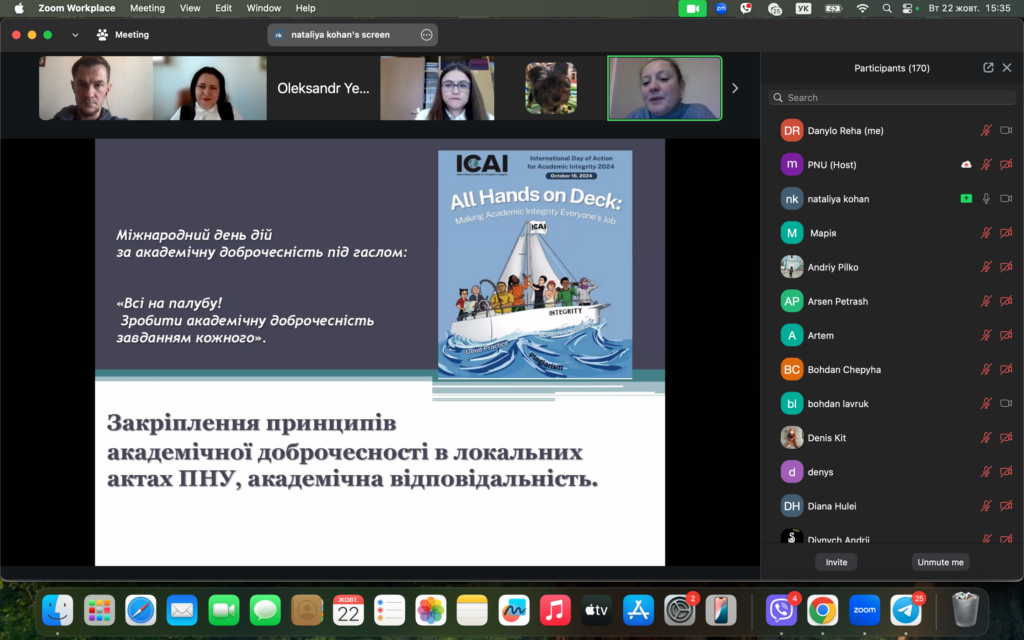The width and height of the screenshot is (1024, 640).
Task: Open more options for nataliya kohan's screen
Action: [426, 35]
